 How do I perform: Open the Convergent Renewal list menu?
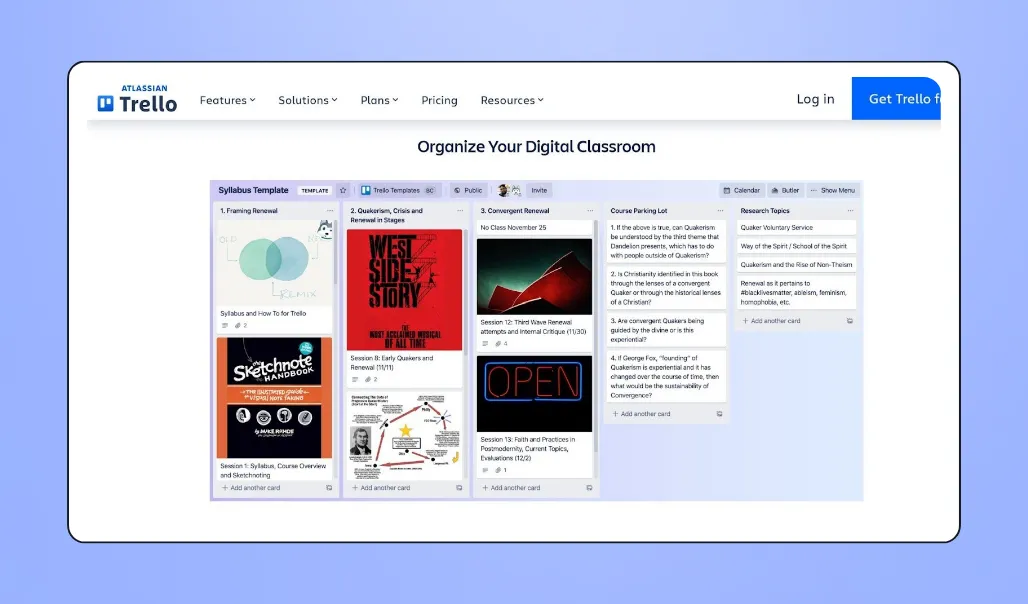[x=589, y=211]
